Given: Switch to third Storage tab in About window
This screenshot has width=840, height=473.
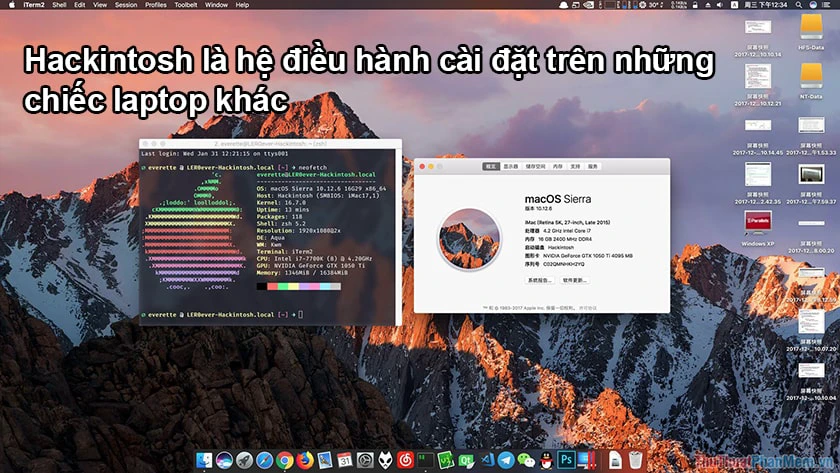Looking at the screenshot, I should [x=535, y=167].
